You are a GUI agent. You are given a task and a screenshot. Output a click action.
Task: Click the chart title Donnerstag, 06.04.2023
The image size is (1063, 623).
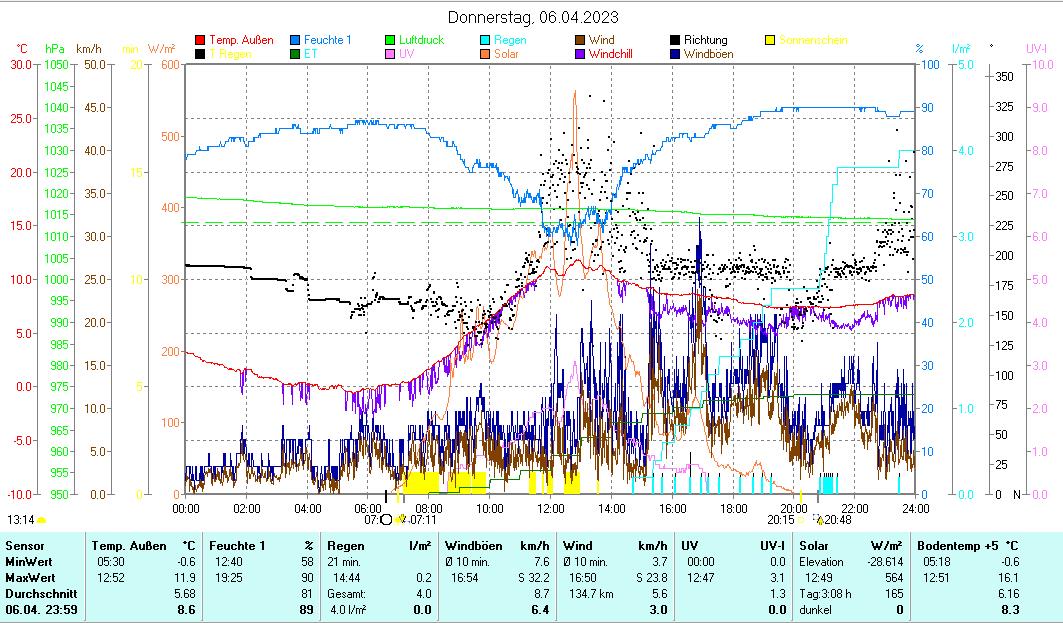click(532, 17)
